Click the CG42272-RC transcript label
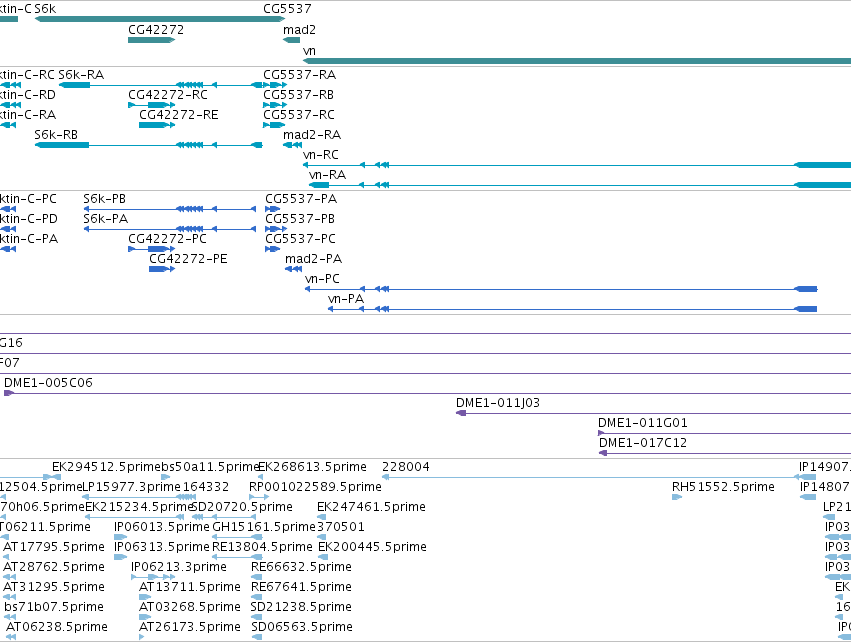The height and width of the screenshot is (642, 851). (x=168, y=94)
